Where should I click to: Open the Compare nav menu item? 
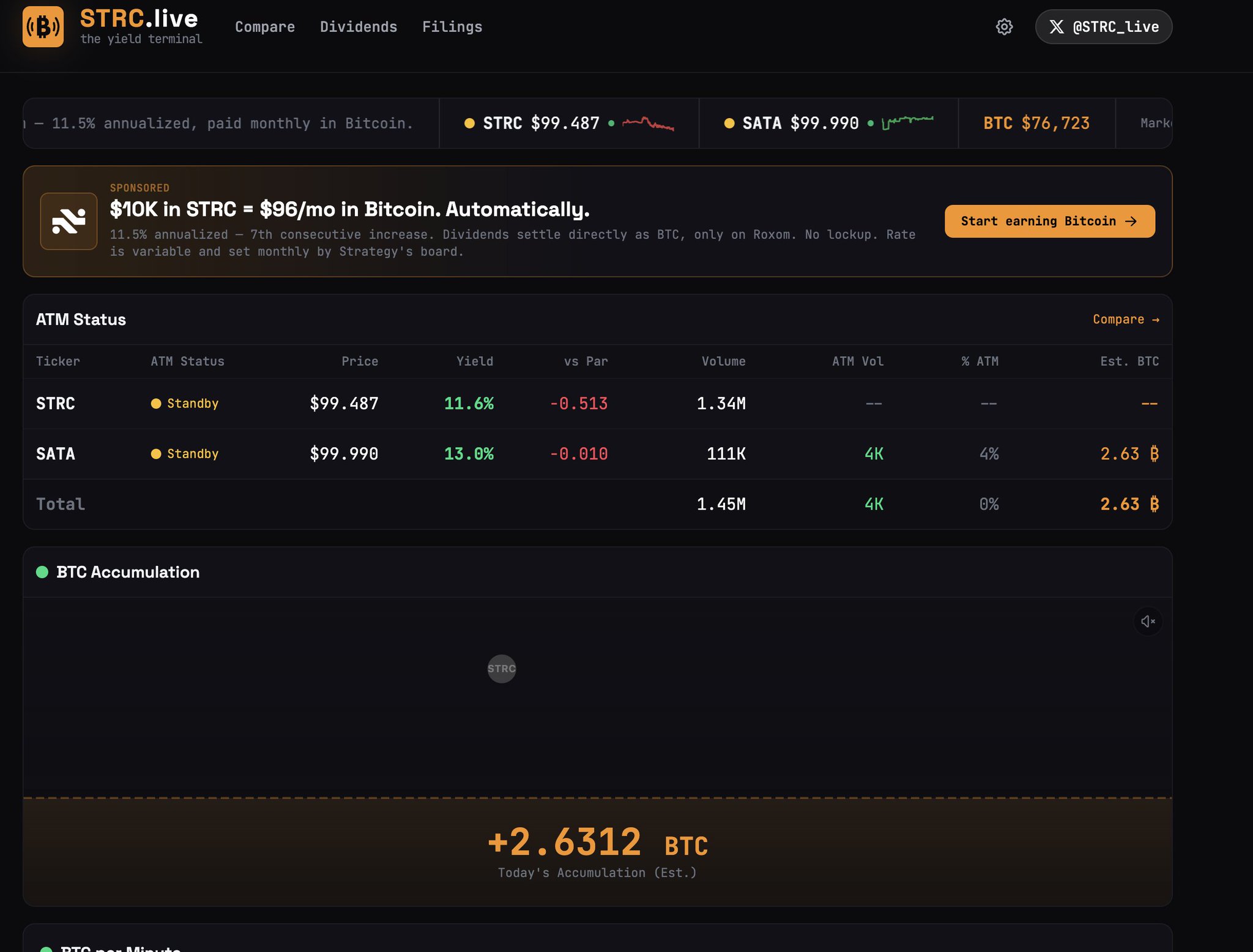pyautogui.click(x=265, y=27)
